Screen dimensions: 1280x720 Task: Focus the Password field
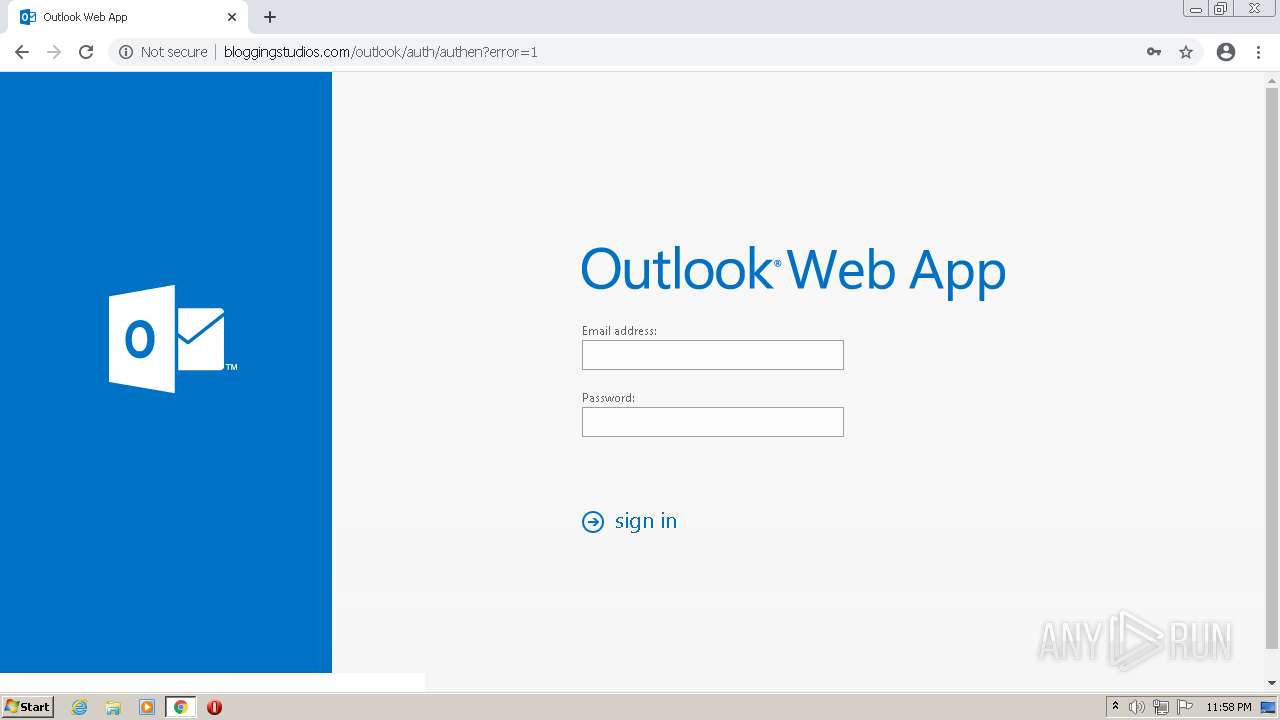tap(713, 422)
